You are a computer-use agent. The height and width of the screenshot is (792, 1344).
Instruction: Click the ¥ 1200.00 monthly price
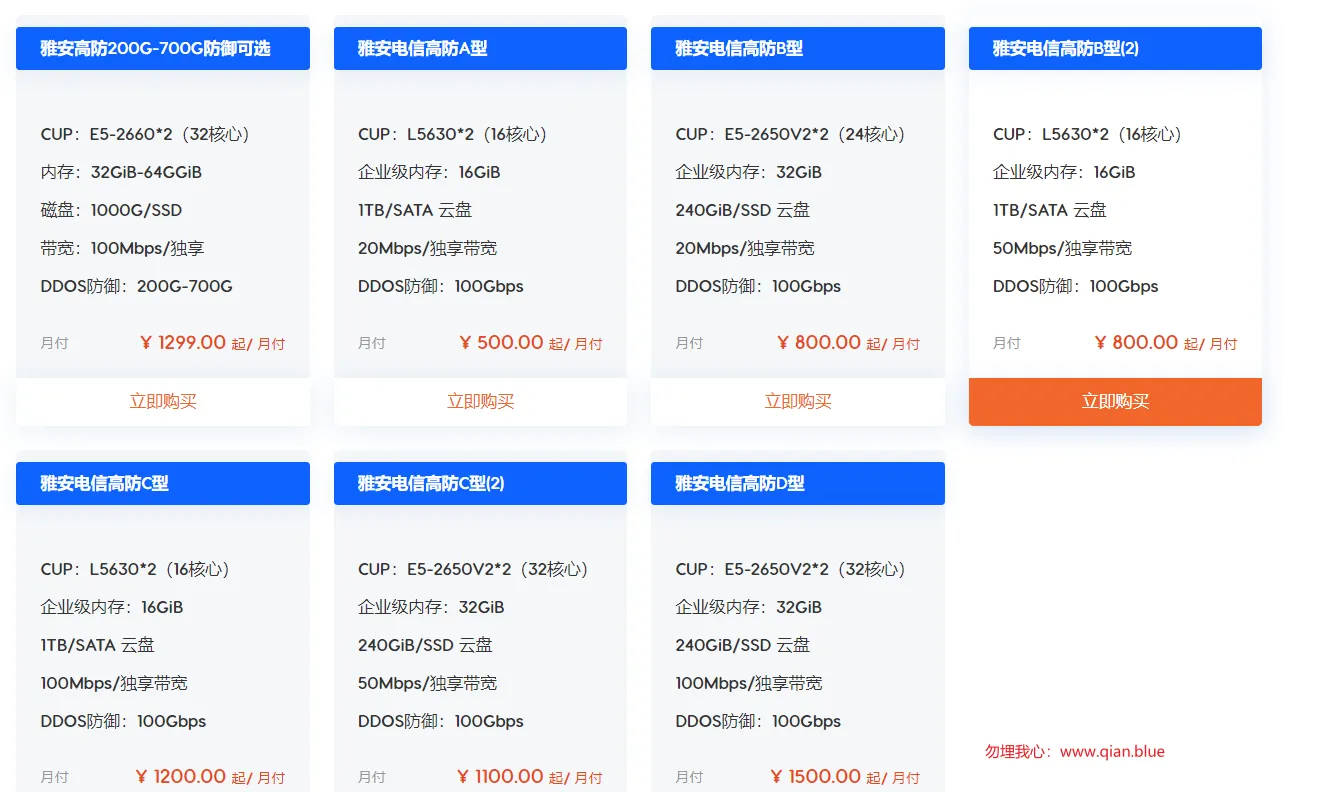(x=181, y=776)
